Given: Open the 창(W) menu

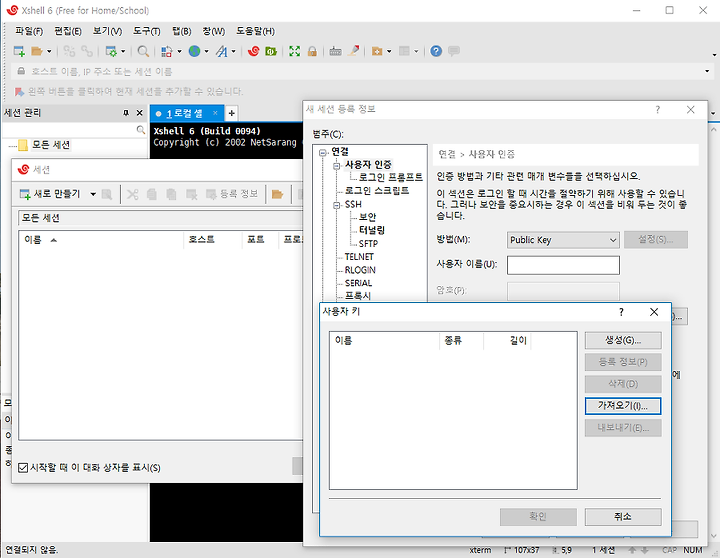Looking at the screenshot, I should [x=214, y=31].
